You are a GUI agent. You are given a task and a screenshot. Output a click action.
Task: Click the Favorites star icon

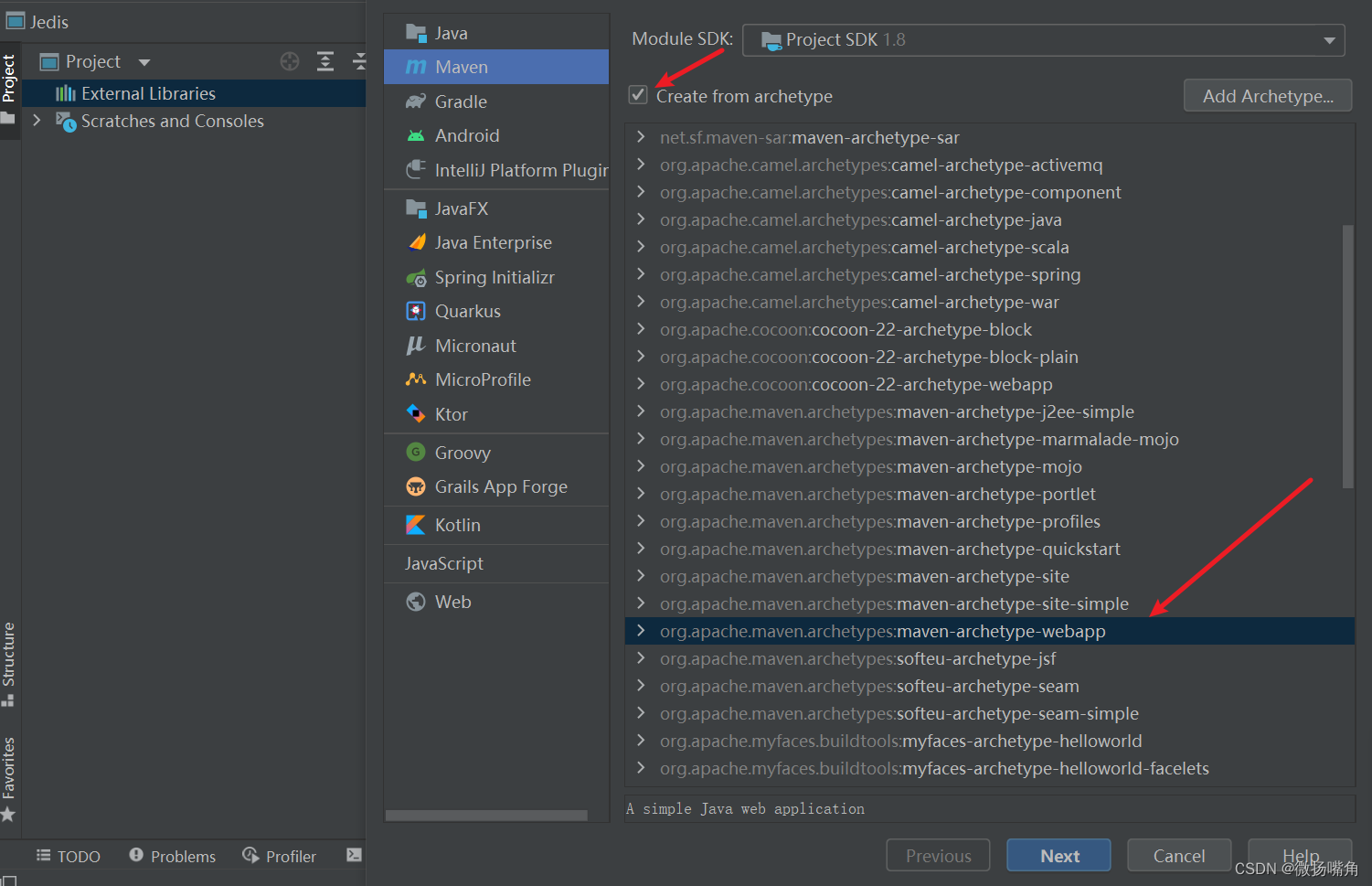click(8, 814)
